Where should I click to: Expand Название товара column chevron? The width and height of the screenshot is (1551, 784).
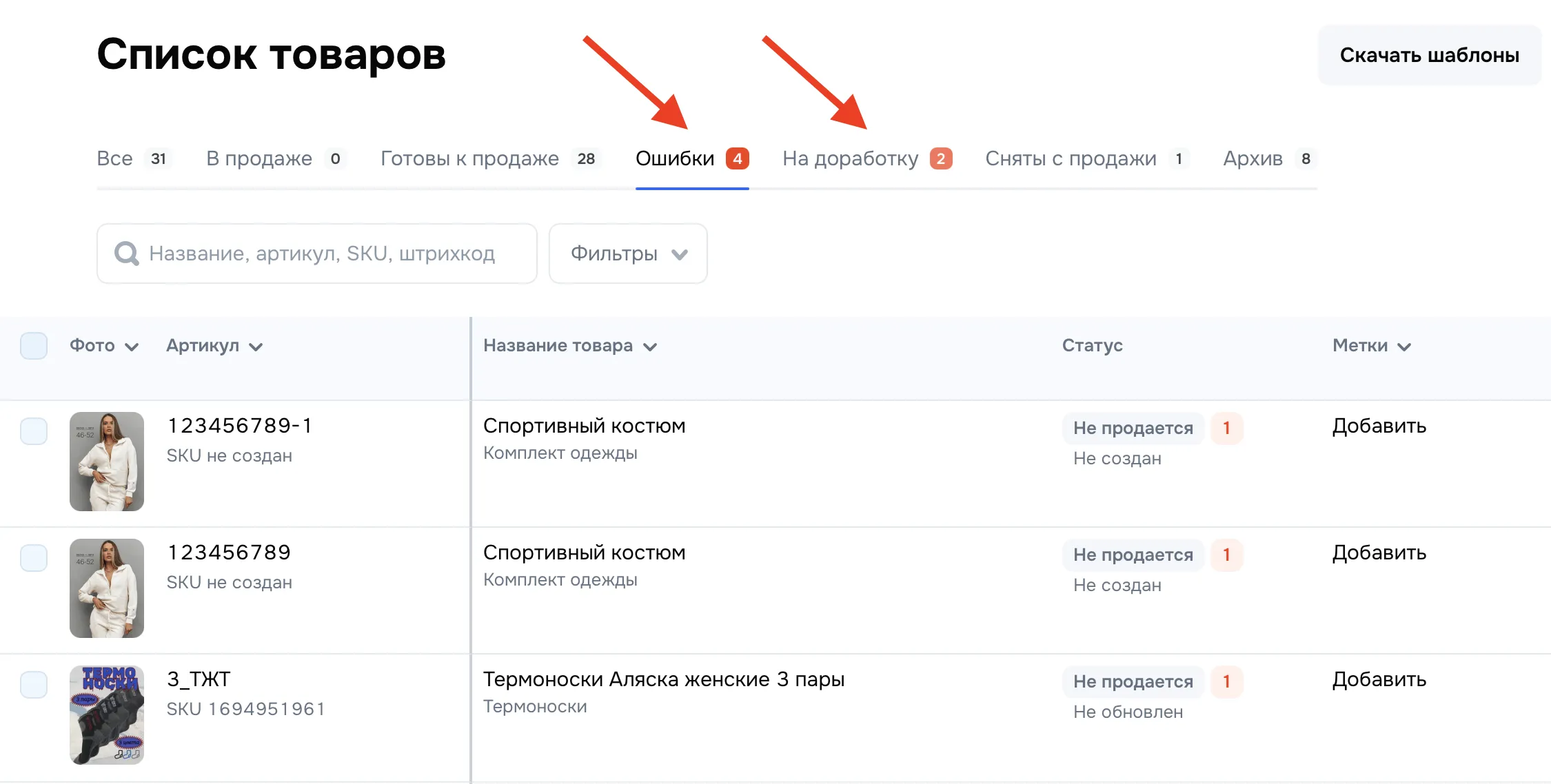[x=650, y=347]
